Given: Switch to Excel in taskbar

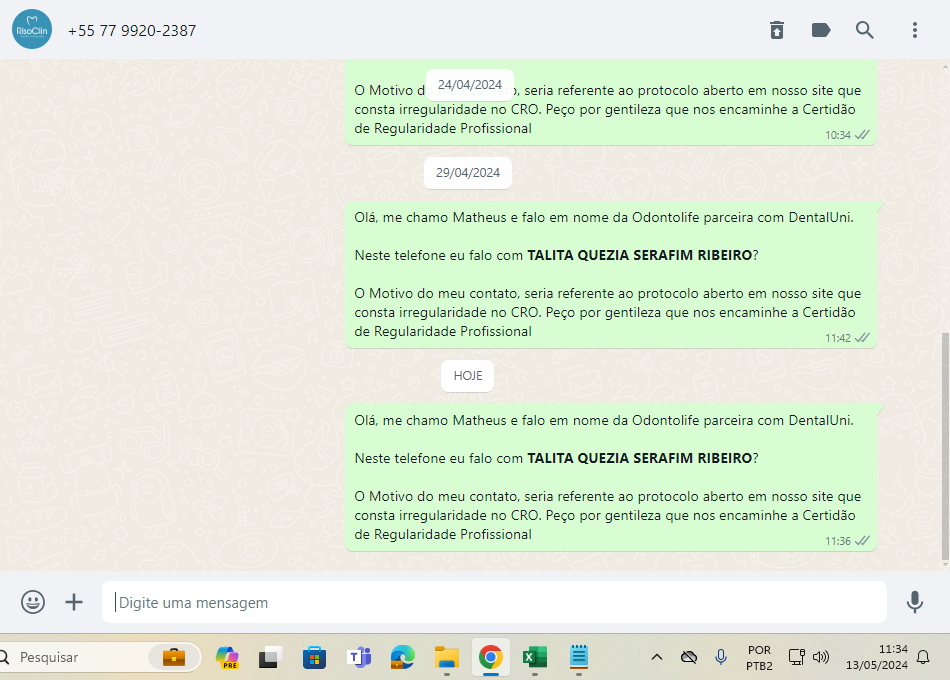Looking at the screenshot, I should click(x=535, y=657).
